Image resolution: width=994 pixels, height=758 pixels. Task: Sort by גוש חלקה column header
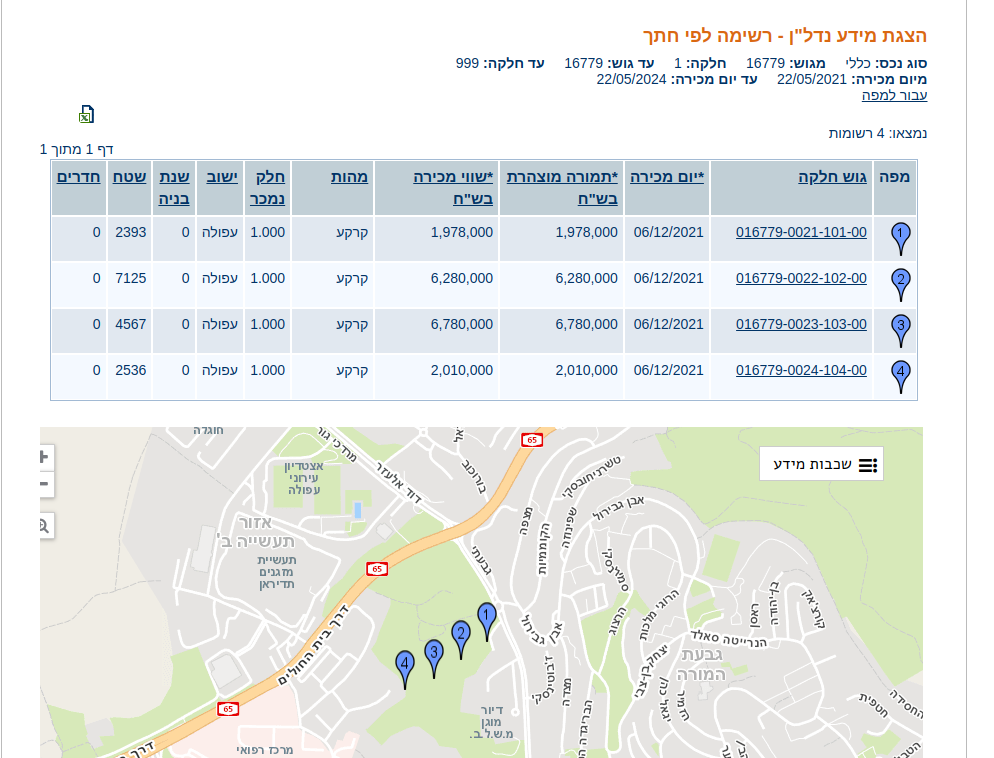coord(832,177)
